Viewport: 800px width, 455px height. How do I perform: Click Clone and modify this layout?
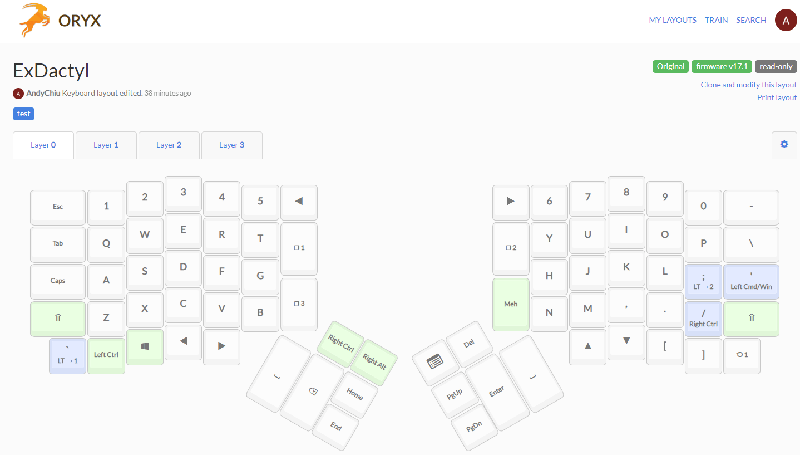point(748,85)
